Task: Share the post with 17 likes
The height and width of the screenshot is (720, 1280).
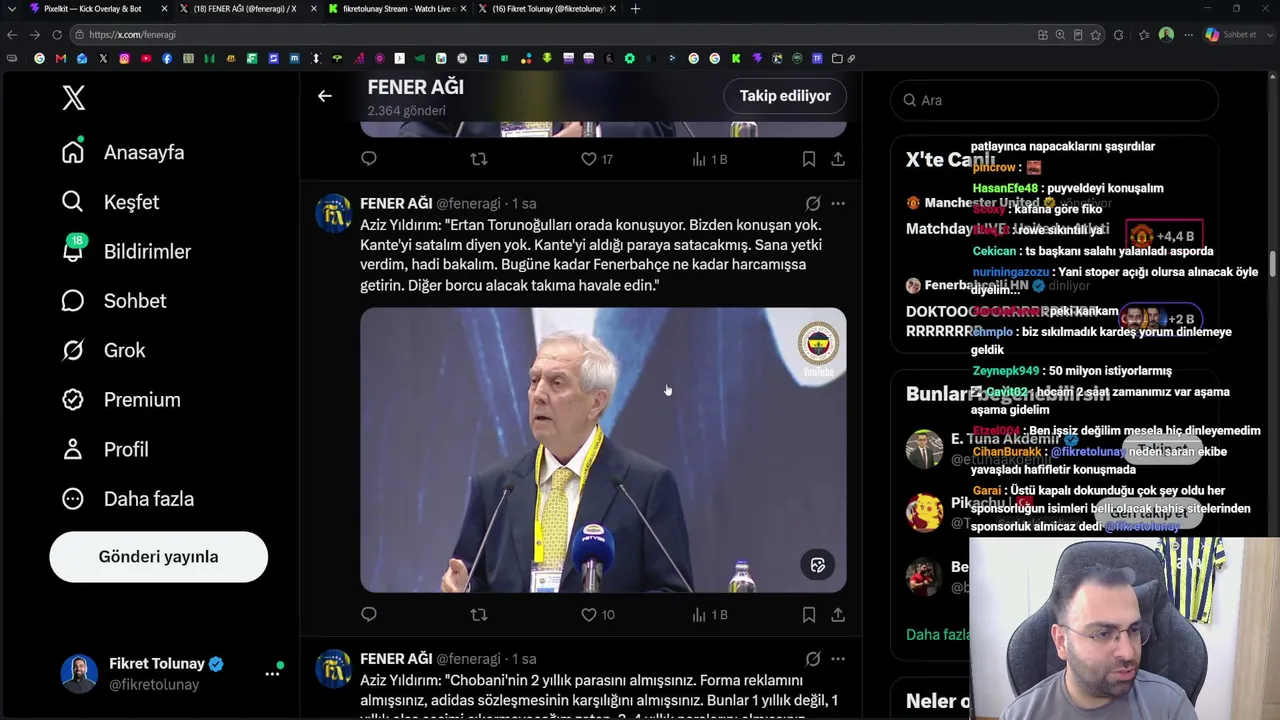Action: 838,159
